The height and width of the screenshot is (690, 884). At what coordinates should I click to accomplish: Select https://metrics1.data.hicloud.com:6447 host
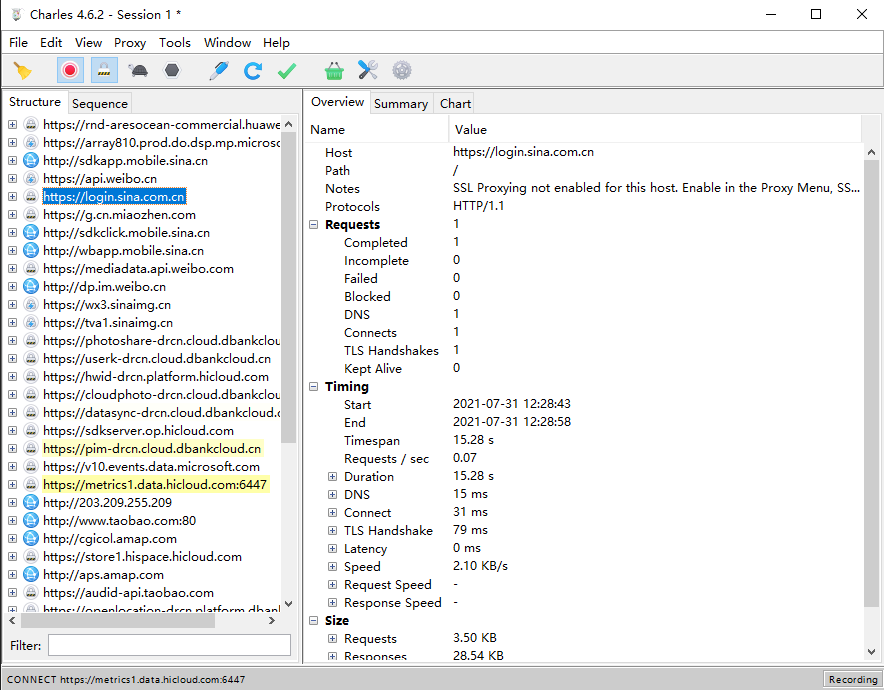tap(155, 485)
